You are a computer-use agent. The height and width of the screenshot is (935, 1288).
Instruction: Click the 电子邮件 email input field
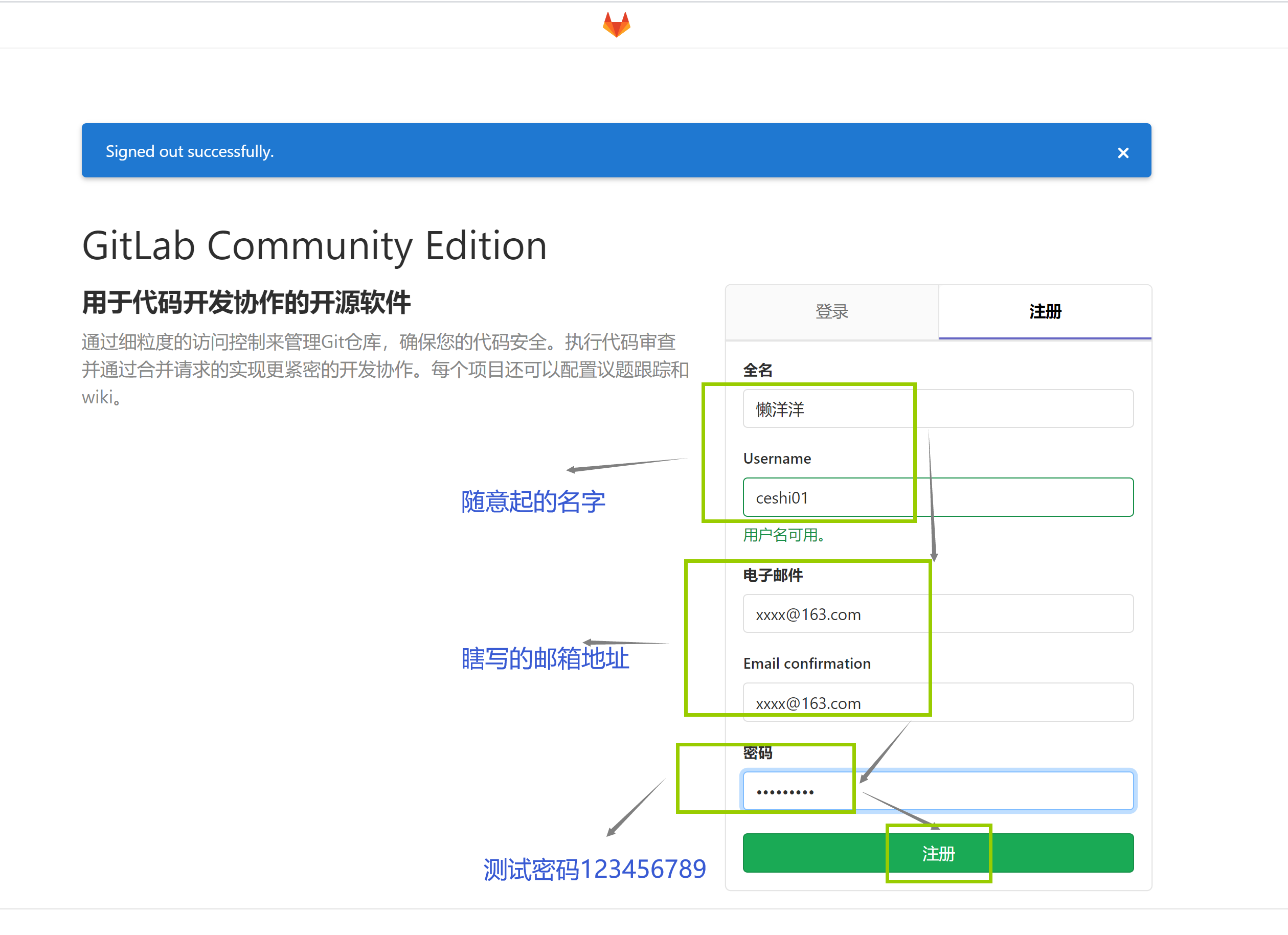click(938, 613)
